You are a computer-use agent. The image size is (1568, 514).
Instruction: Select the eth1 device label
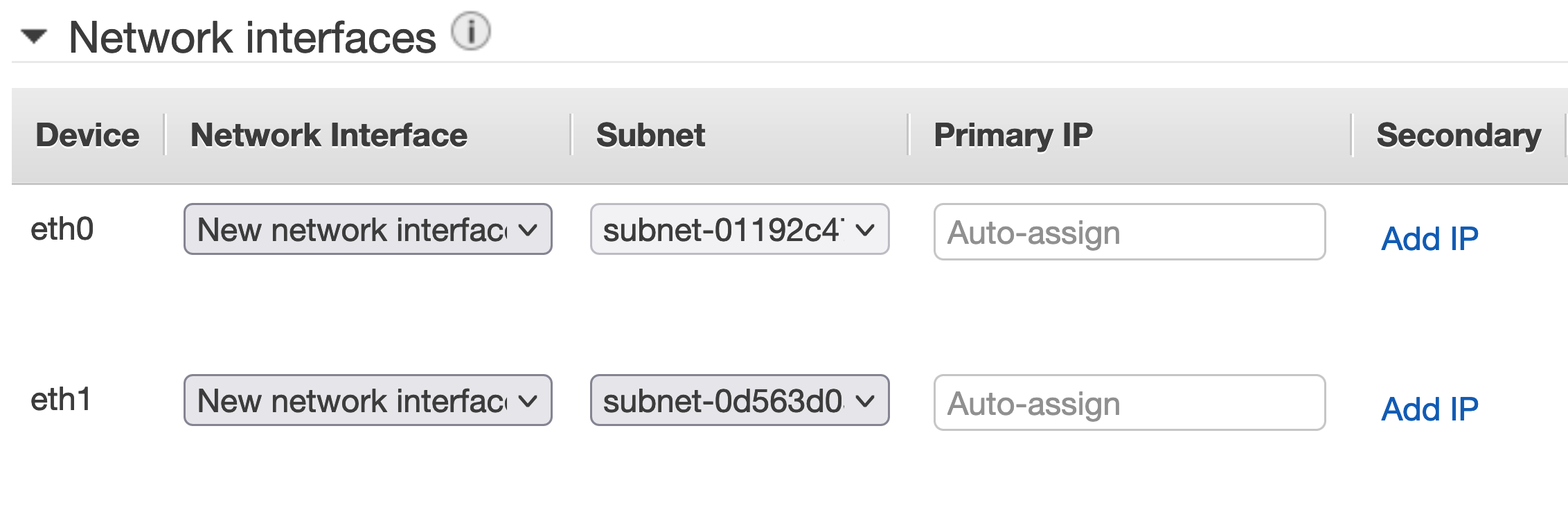coord(61,400)
